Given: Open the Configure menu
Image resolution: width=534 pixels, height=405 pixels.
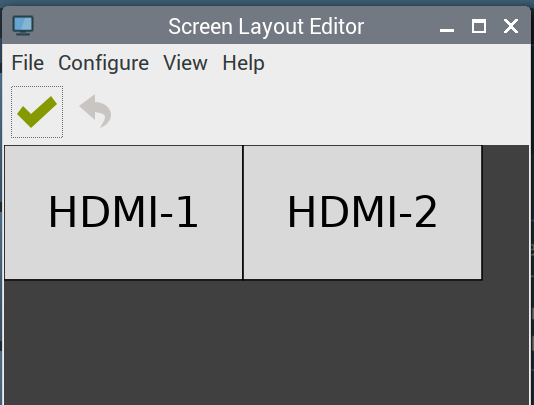Looking at the screenshot, I should coord(104,63).
